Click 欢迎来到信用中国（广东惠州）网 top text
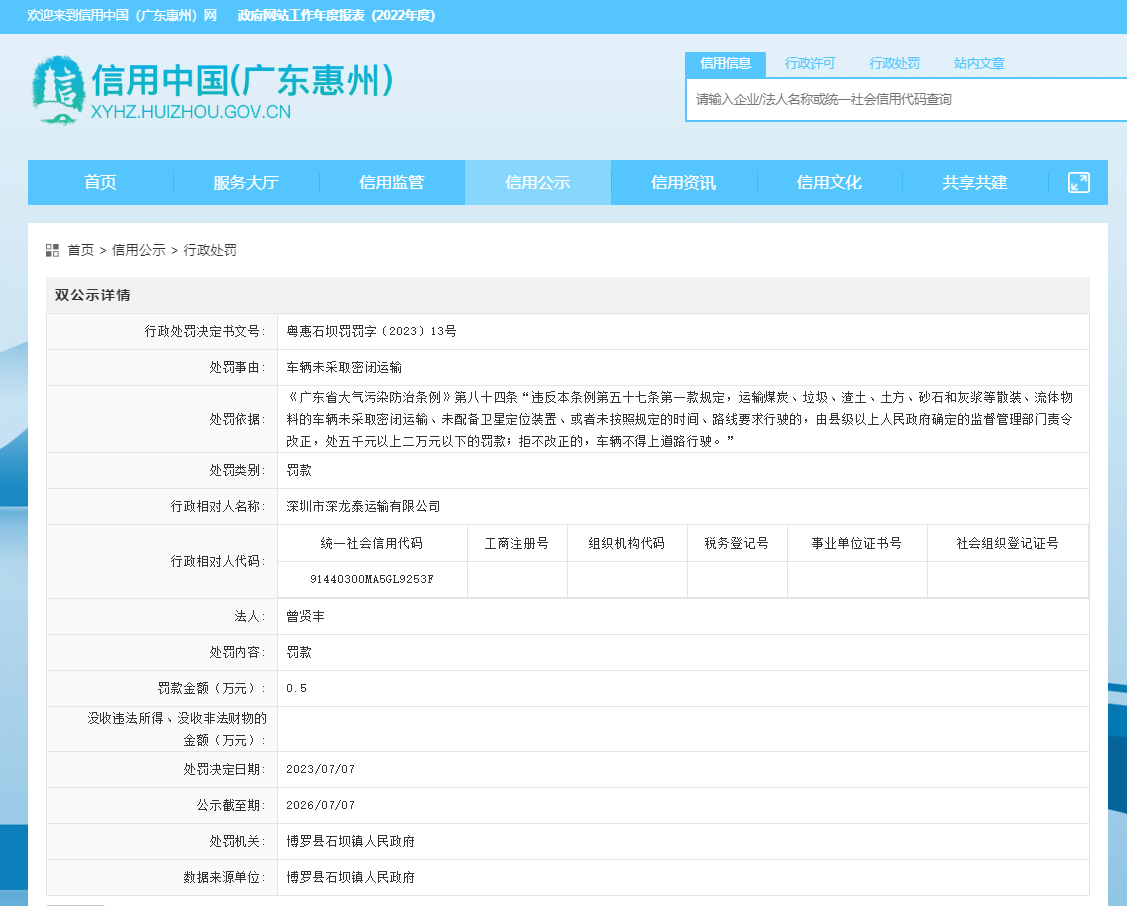1127x906 pixels. coord(122,16)
